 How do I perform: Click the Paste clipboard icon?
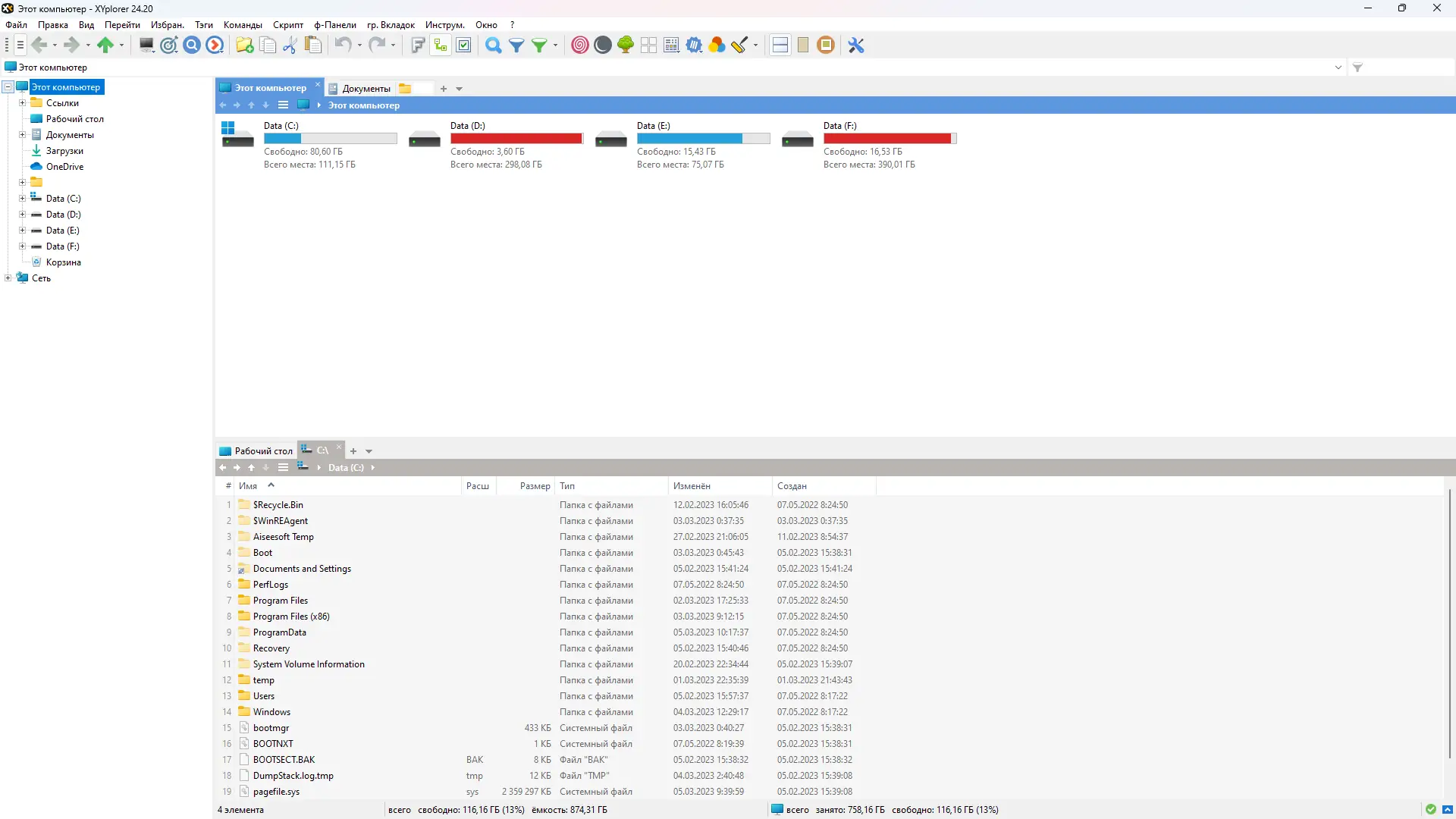pos(313,45)
